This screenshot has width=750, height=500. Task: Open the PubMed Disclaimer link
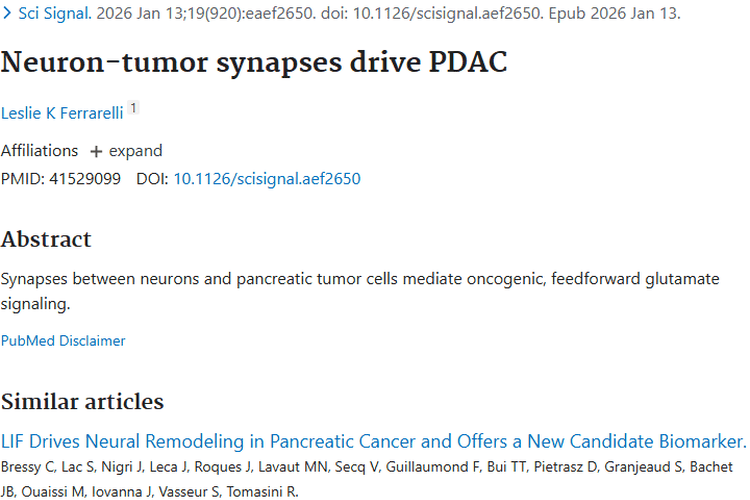coord(63,340)
